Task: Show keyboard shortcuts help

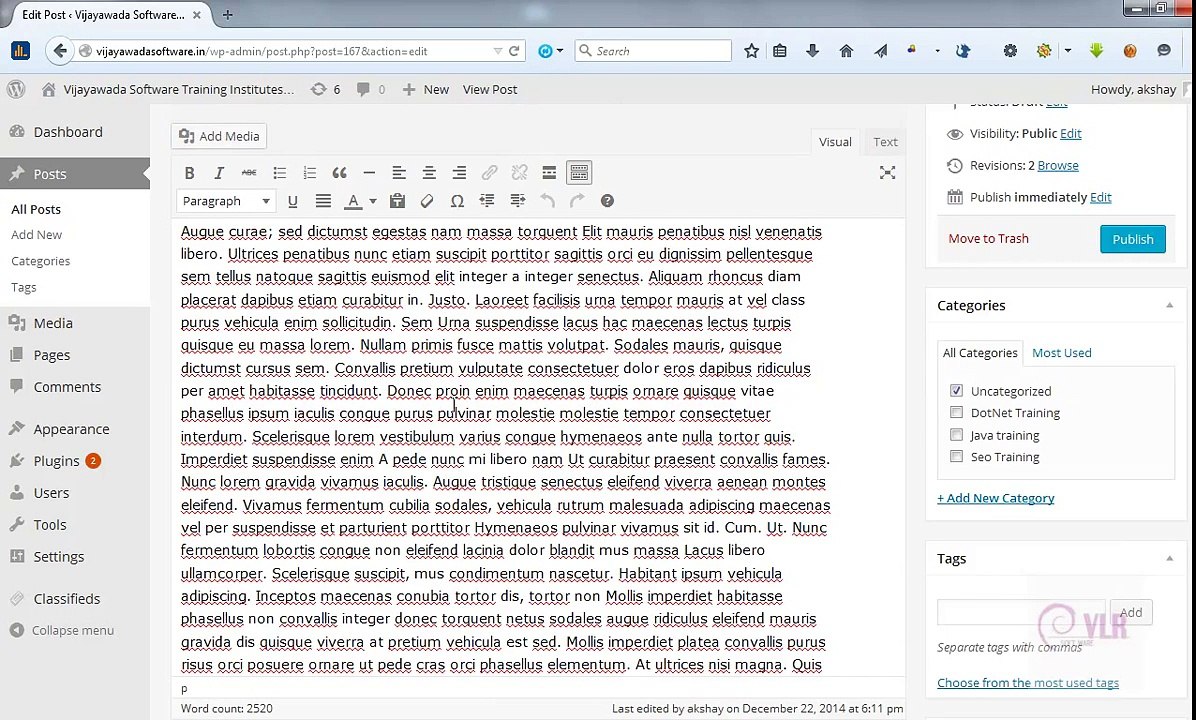Action: (607, 201)
